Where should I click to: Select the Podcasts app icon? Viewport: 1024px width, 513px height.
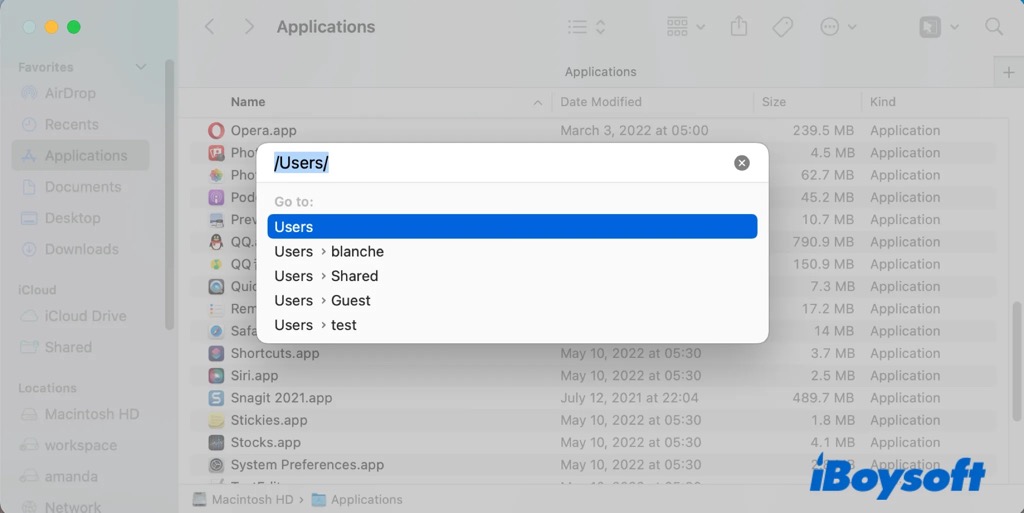[x=216, y=197]
